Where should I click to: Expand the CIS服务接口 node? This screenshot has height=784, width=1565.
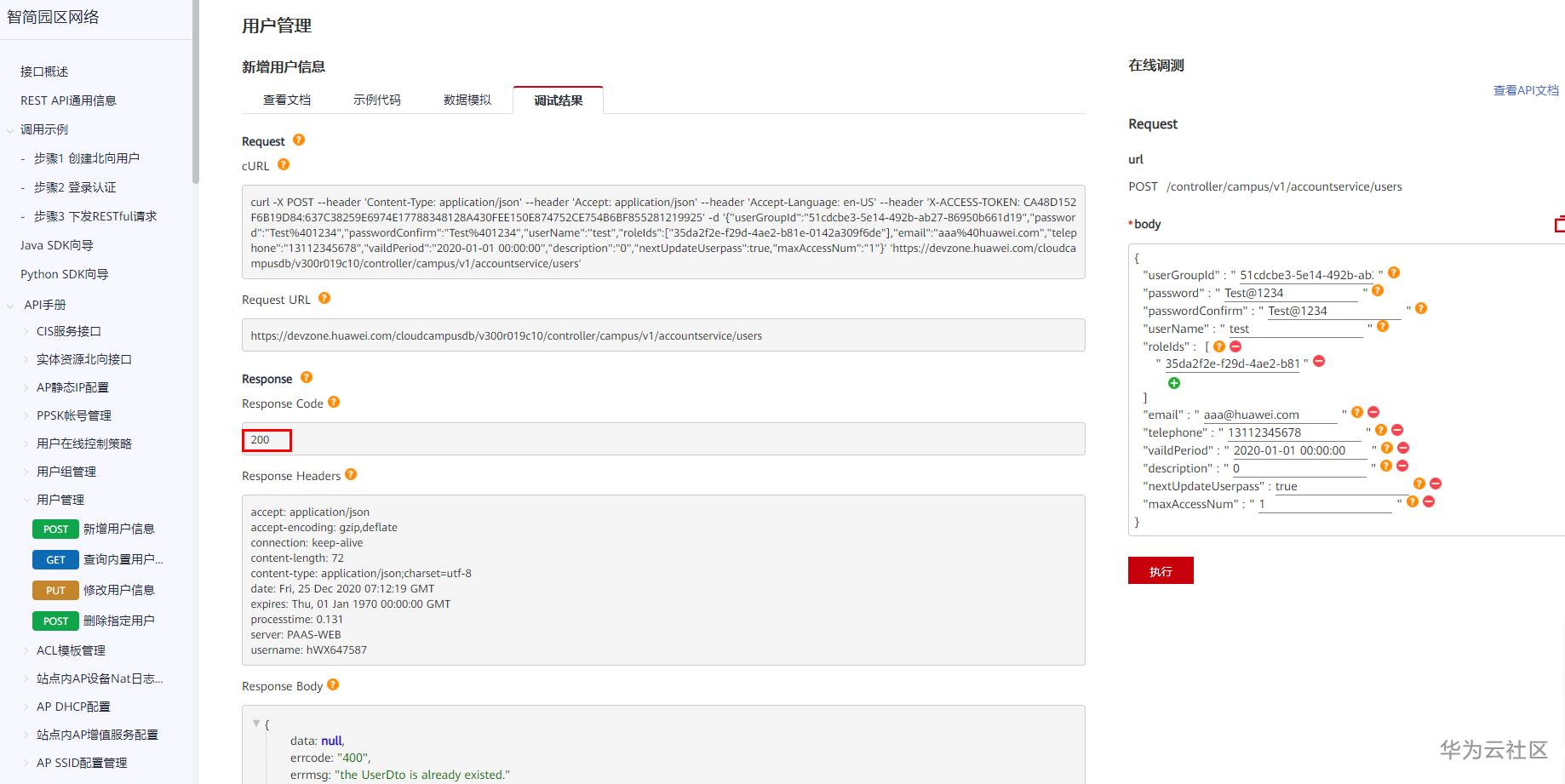point(26,331)
